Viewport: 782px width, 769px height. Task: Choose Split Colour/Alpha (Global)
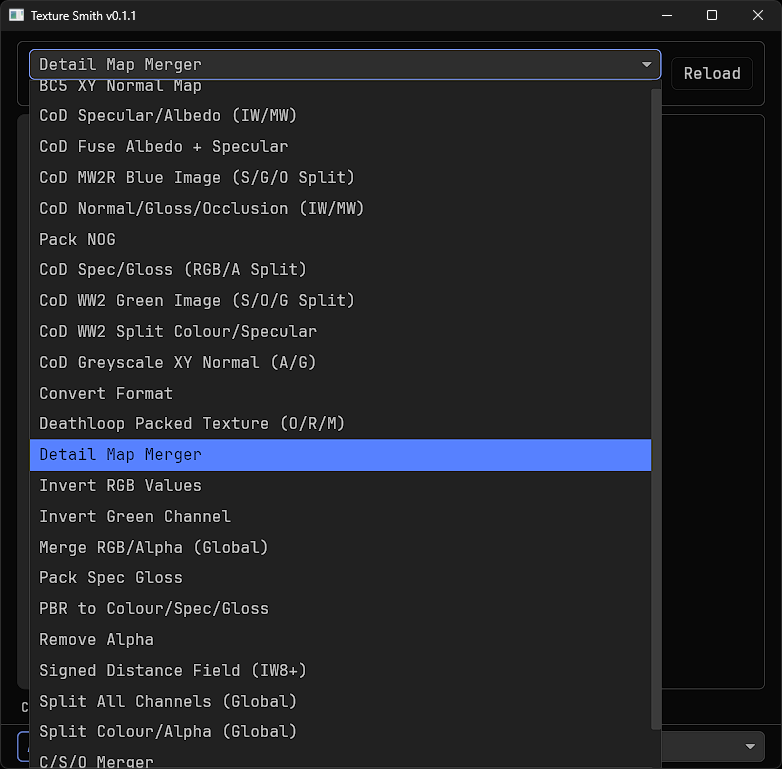pos(340,732)
